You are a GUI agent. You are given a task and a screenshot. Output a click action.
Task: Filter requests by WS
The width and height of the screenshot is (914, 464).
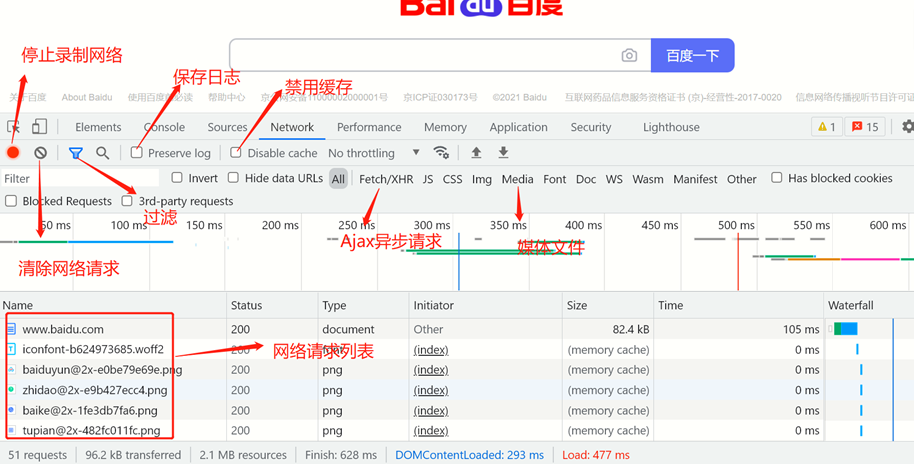click(x=614, y=179)
